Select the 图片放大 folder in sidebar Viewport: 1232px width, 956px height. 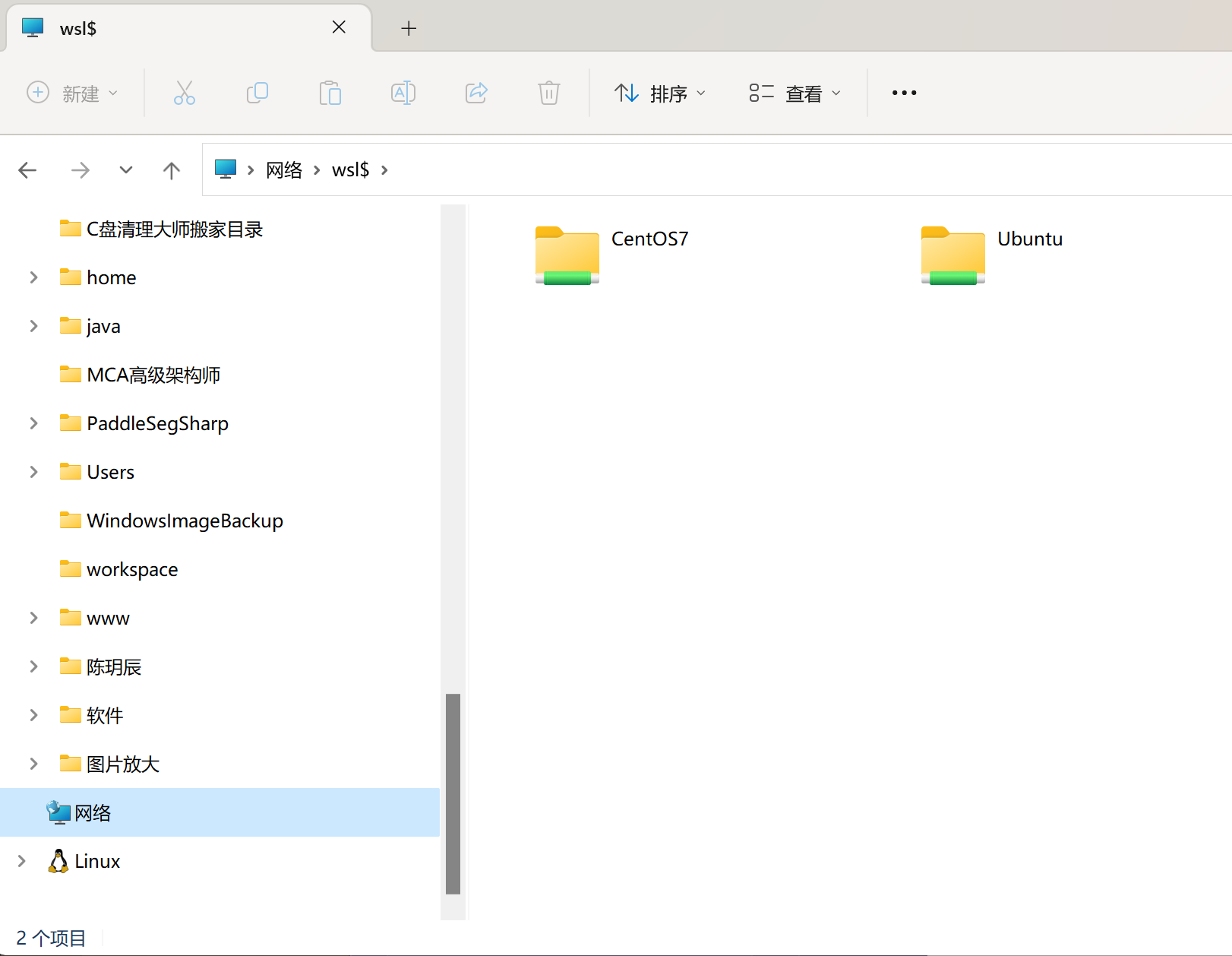coord(109,764)
